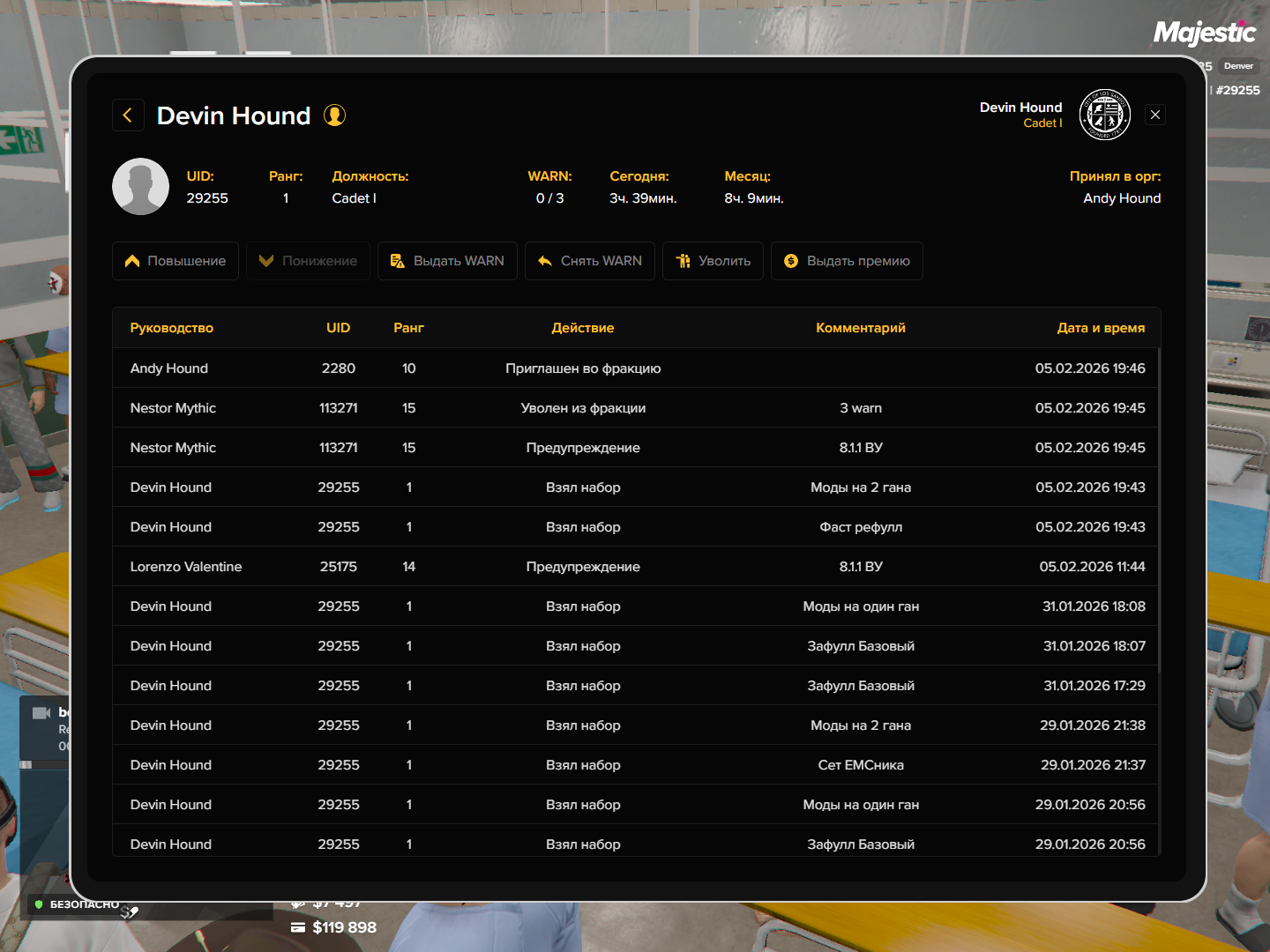
Task: Select the Lorenzo Valentine warning row
Action: click(635, 567)
